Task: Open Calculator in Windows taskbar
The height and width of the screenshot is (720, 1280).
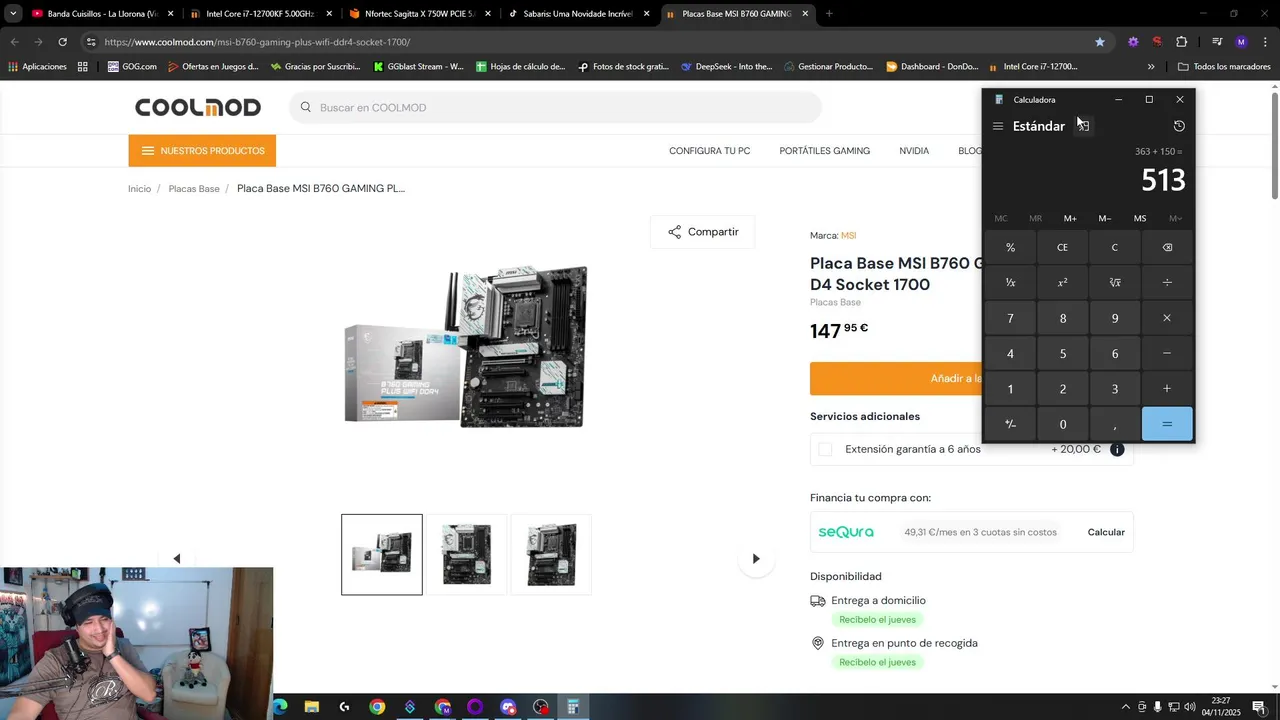Action: tap(573, 707)
